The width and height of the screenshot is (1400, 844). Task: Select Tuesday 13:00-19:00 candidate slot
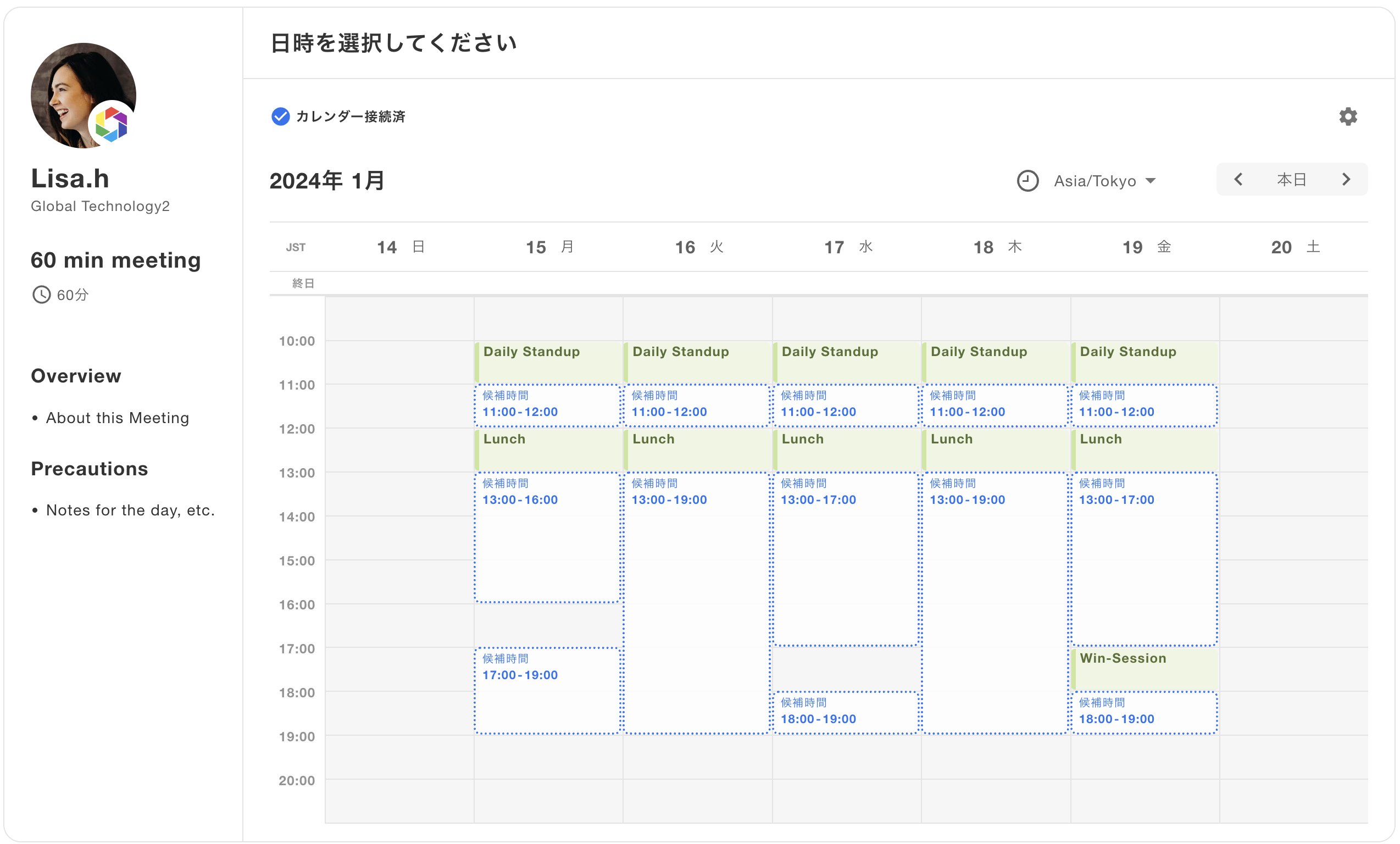point(696,602)
